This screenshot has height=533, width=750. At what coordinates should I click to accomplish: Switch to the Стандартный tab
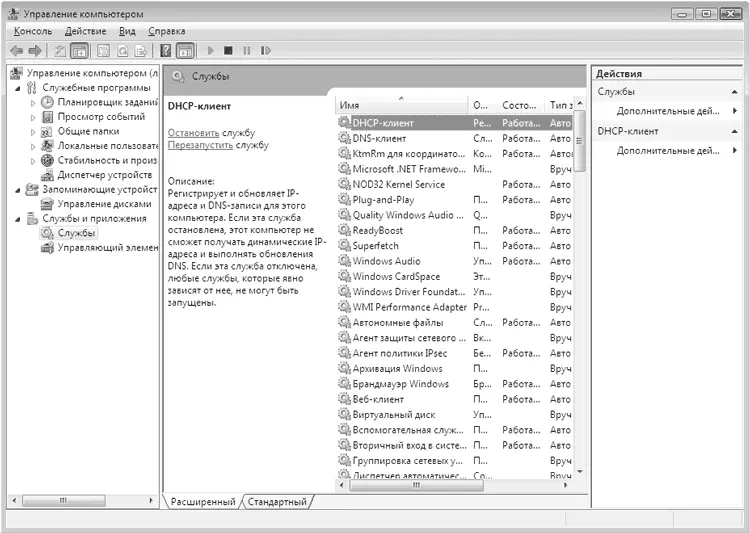coord(277,502)
